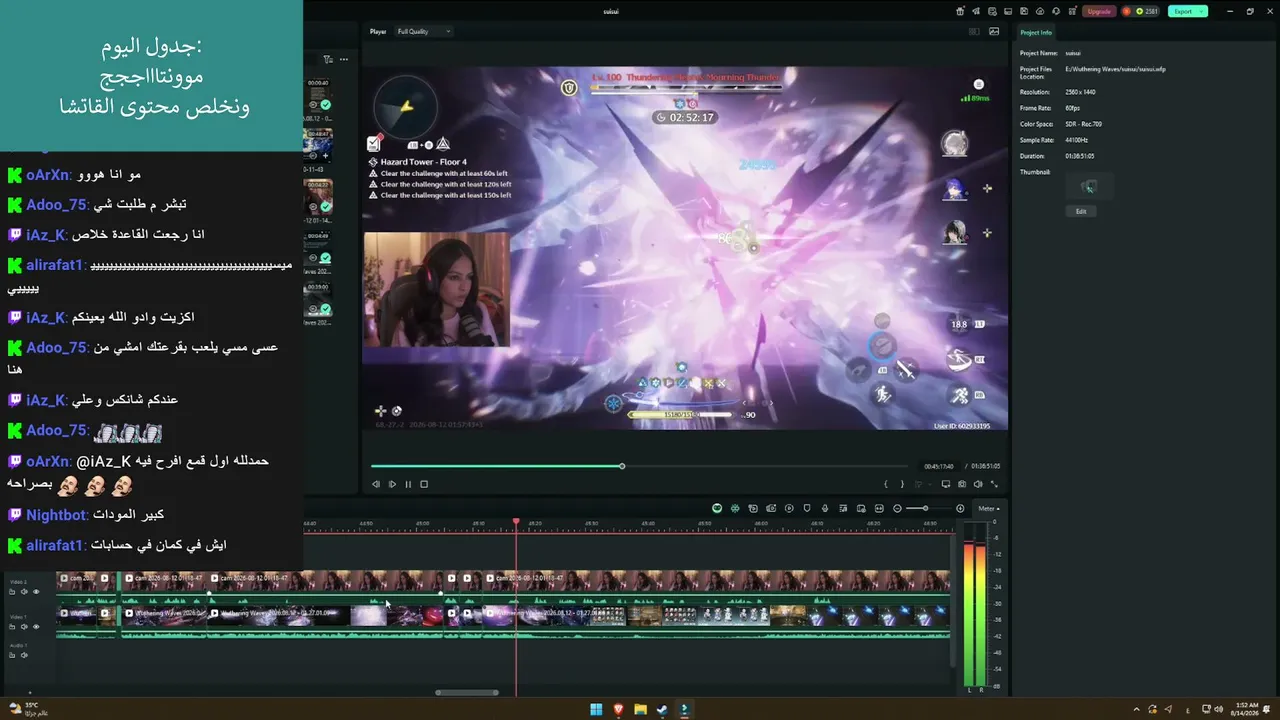Image resolution: width=1280 pixels, height=720 pixels.
Task: Hide the Video 1 track with eye icon
Action: click(x=36, y=627)
